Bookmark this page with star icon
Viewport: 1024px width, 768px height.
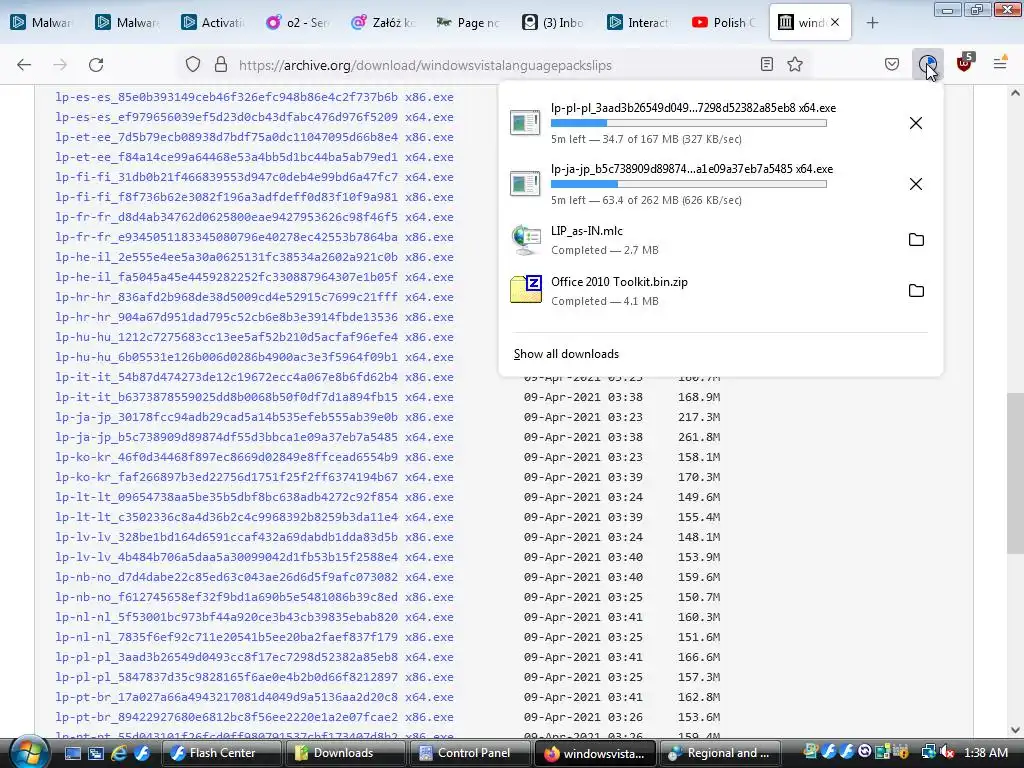795,64
